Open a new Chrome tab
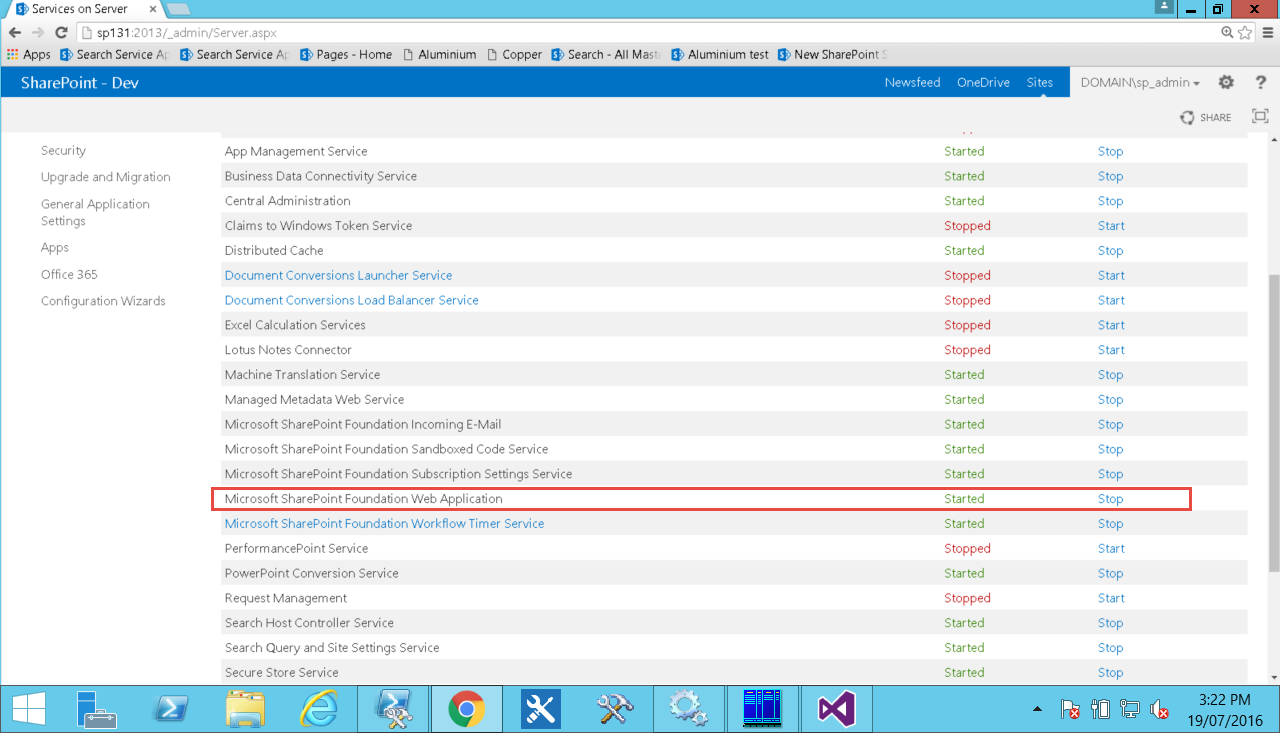 pyautogui.click(x=178, y=9)
